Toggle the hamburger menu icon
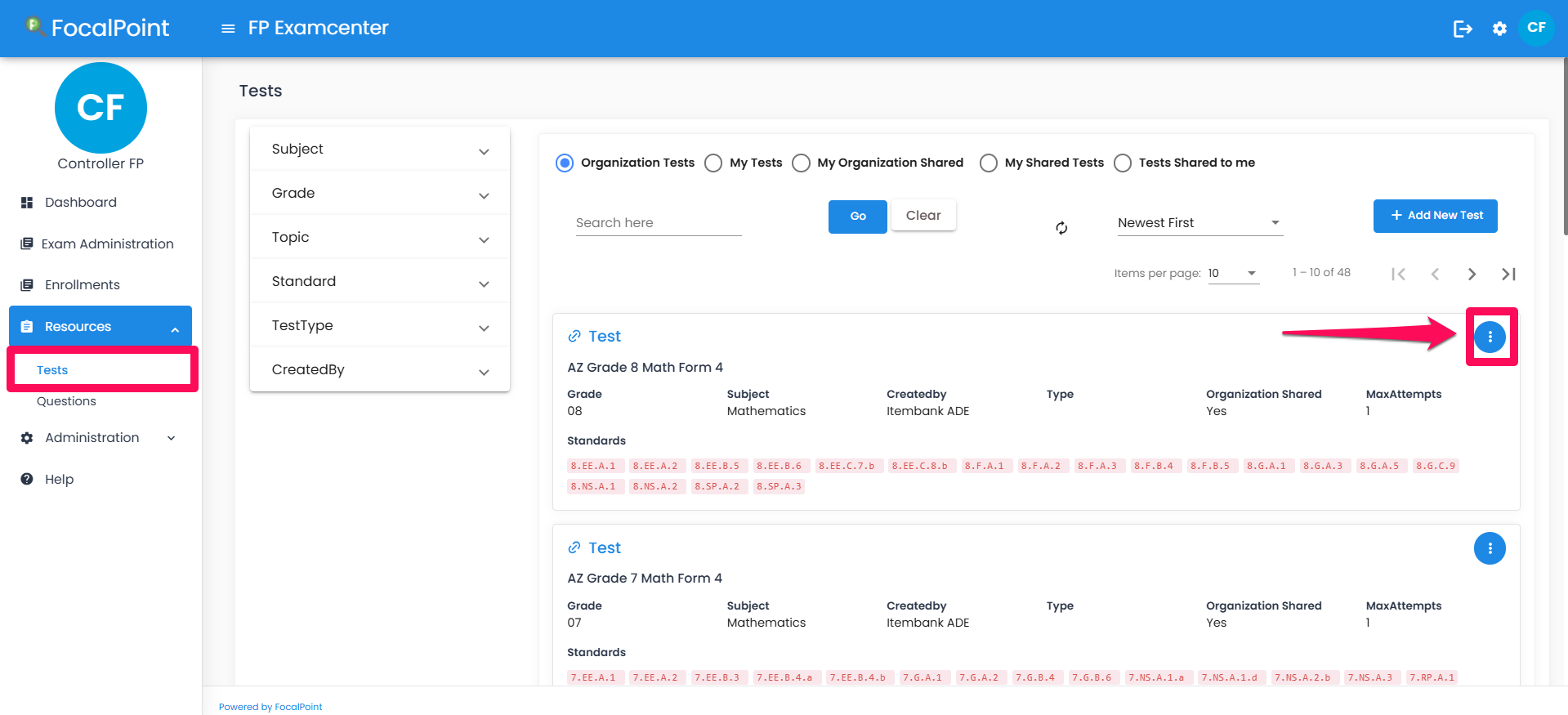 [x=228, y=29]
